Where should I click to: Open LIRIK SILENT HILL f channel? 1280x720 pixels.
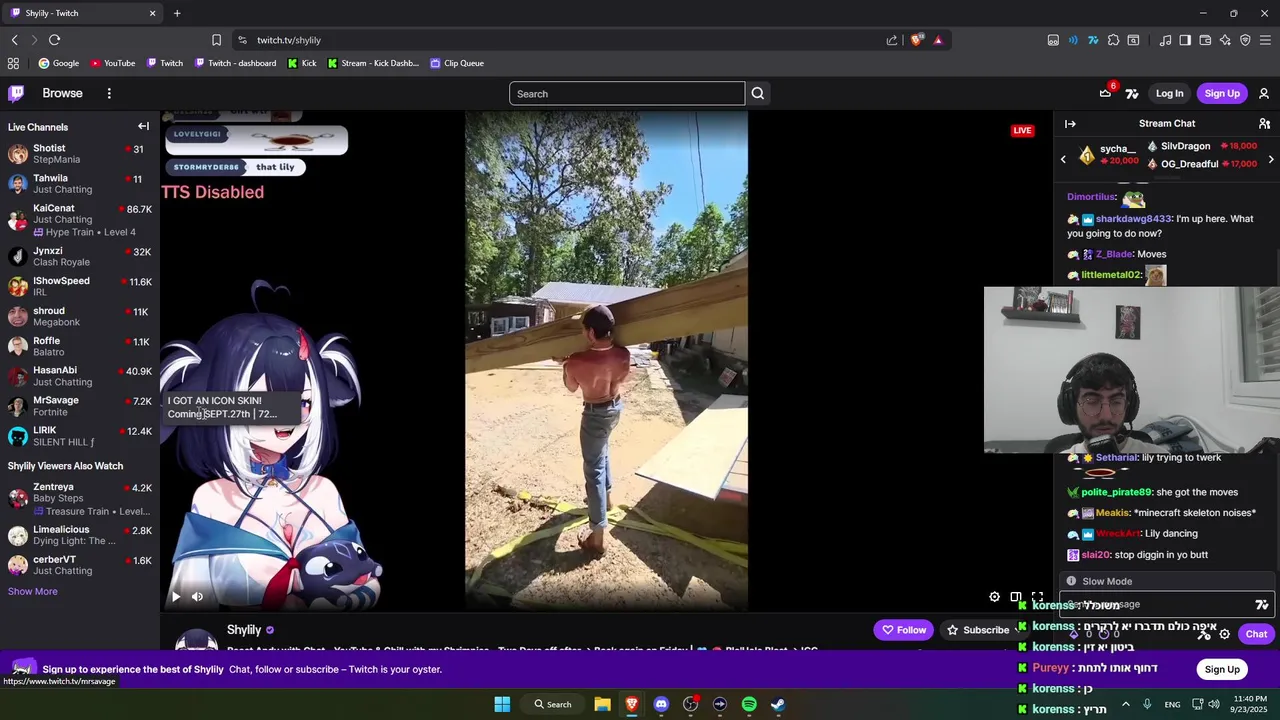pos(80,436)
